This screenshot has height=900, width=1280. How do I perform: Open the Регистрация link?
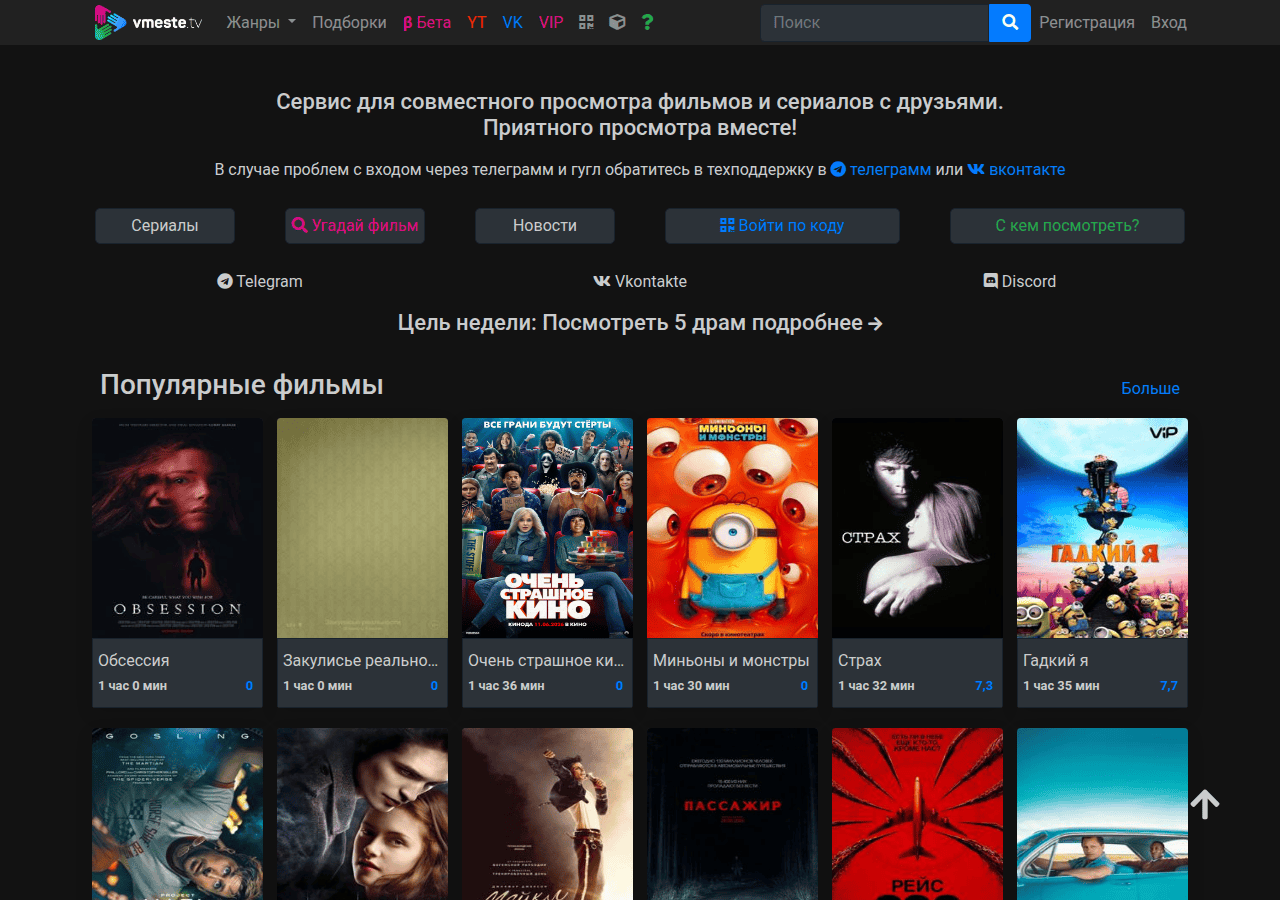click(x=1087, y=22)
